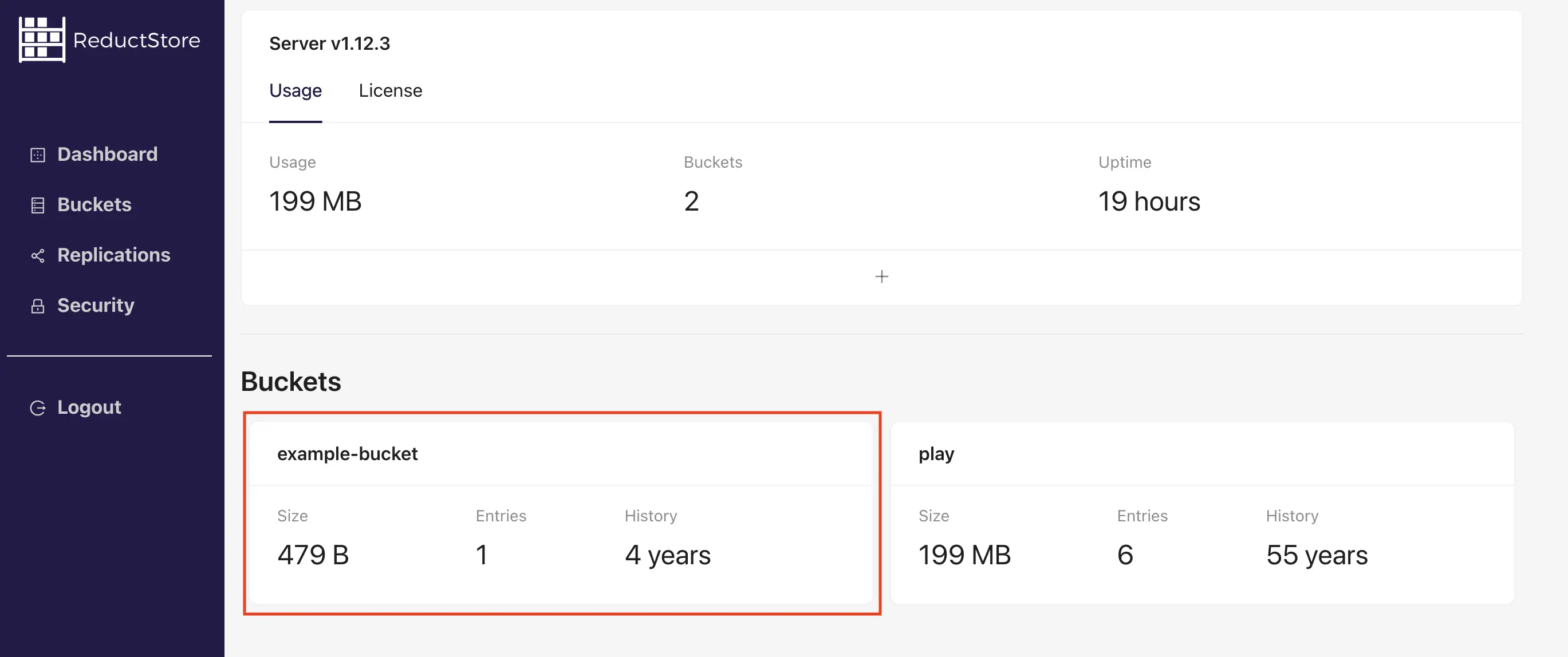Click the Replications share icon
Image resolution: width=1568 pixels, height=657 pixels.
tap(38, 255)
